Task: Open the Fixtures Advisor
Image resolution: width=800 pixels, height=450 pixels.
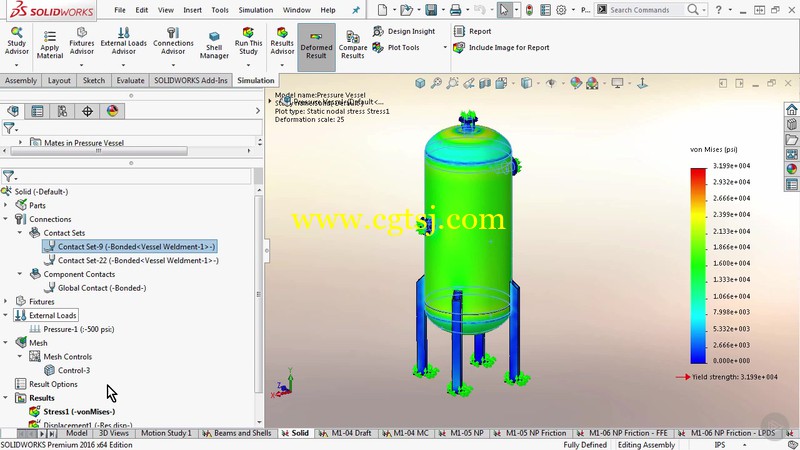Action: (82, 41)
